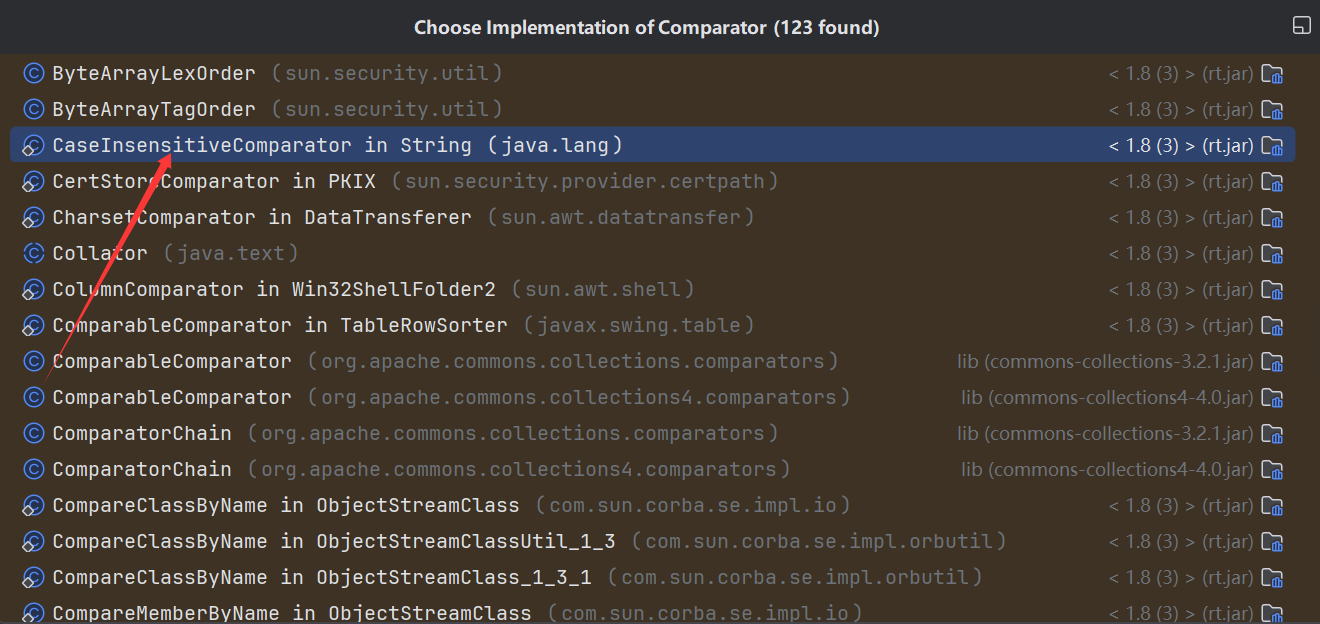Select the Collator java.text entry
1320x624 pixels.
coord(100,253)
